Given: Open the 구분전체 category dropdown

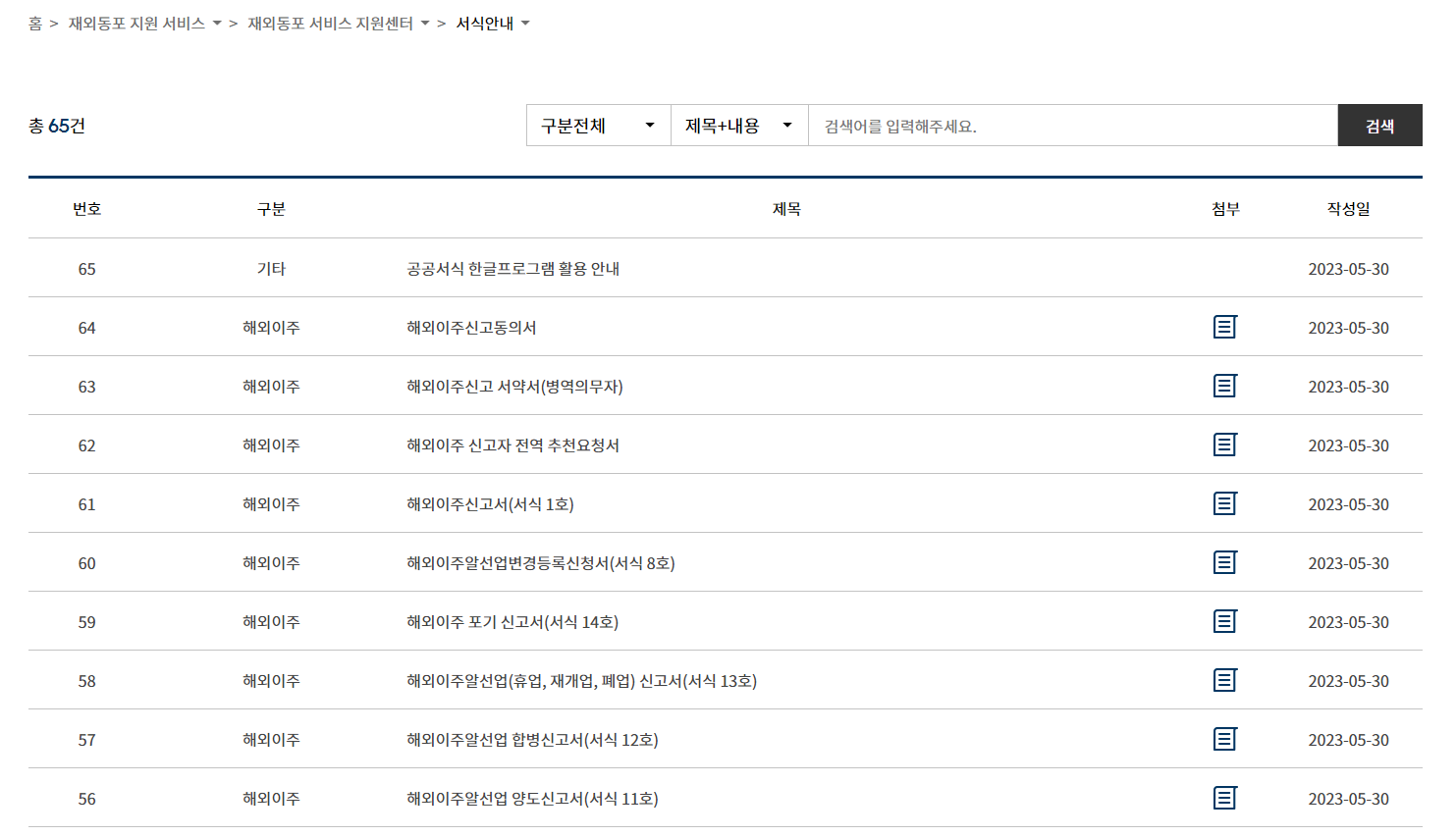Looking at the screenshot, I should tap(597, 125).
